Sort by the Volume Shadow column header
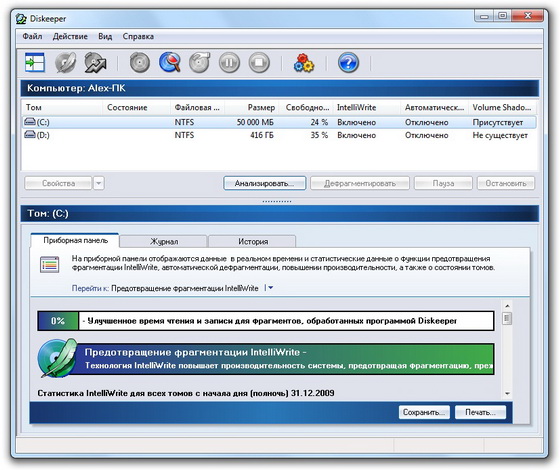Screen dimensions: 560x470 pyautogui.click(x=502, y=108)
